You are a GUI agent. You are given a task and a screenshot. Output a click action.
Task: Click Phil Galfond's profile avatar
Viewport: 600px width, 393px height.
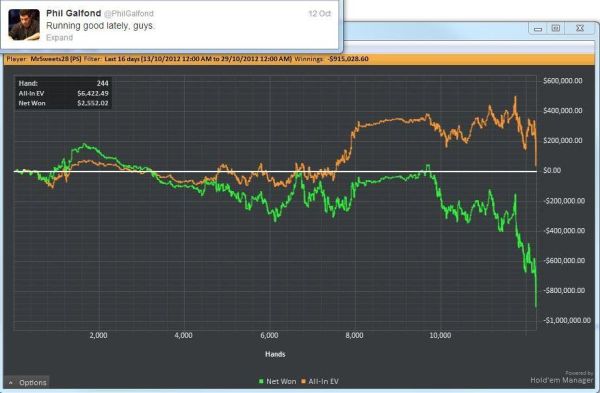coord(24,25)
